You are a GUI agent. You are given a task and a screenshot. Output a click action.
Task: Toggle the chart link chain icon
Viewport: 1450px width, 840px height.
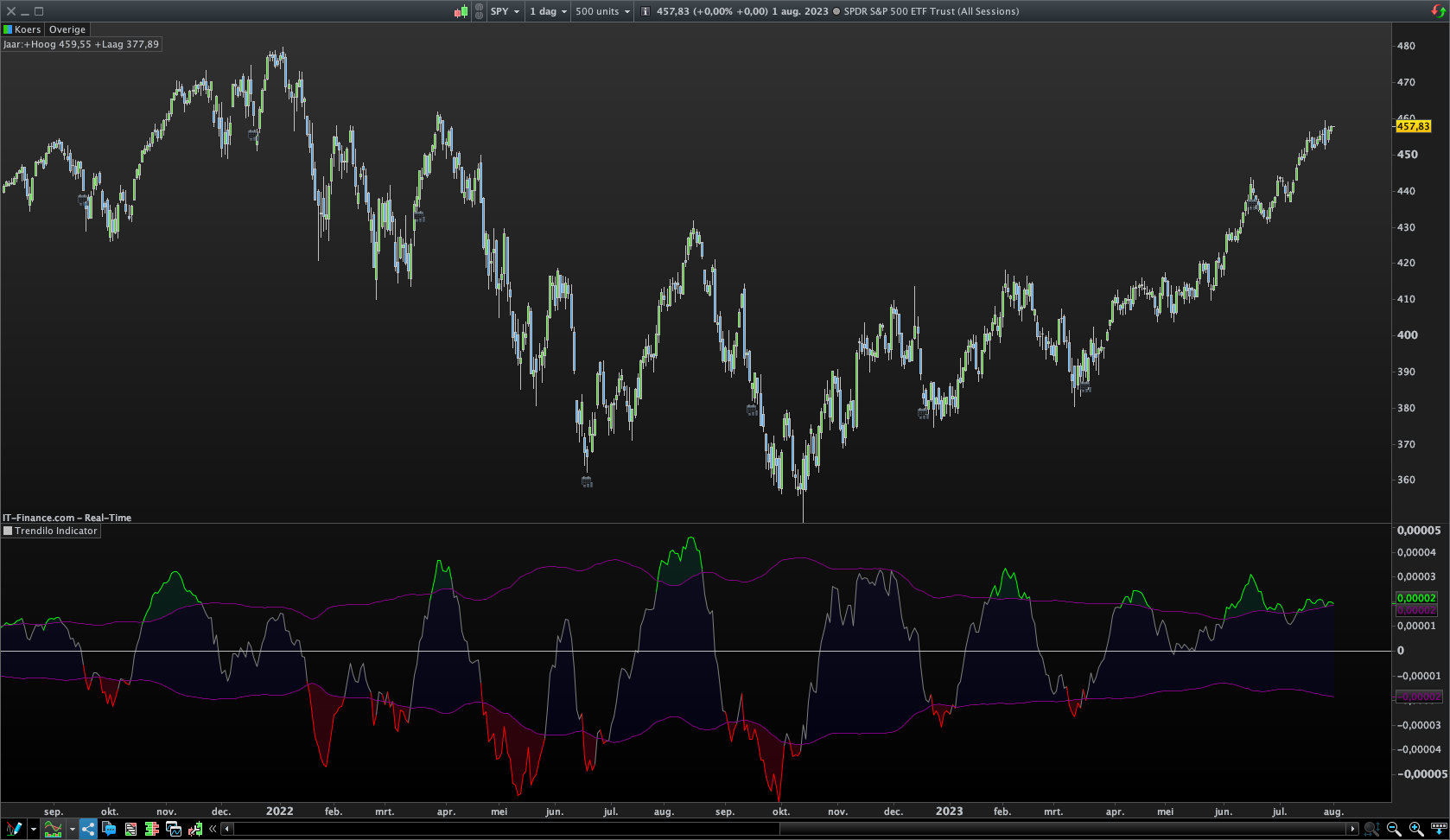479,11
